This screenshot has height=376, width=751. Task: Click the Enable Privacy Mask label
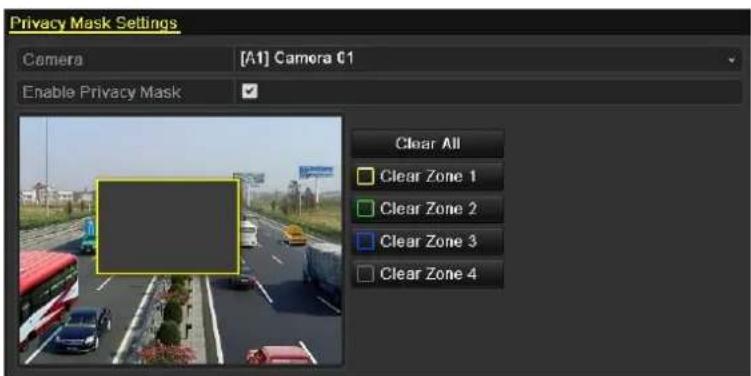point(102,92)
